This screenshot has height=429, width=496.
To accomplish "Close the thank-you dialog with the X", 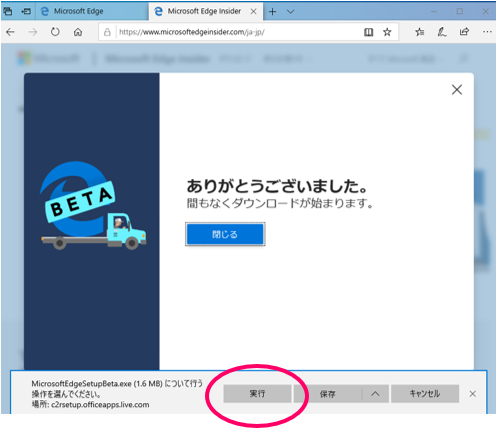I will tap(457, 89).
